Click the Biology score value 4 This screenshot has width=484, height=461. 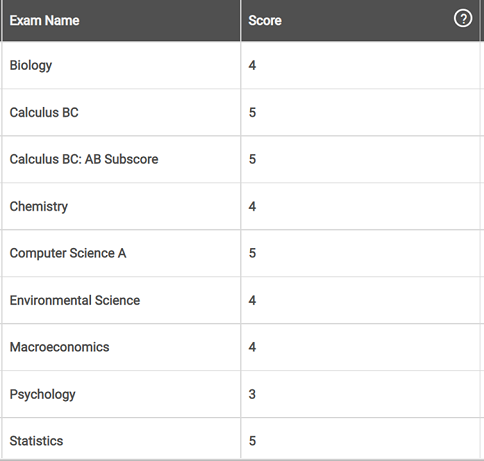252,65
